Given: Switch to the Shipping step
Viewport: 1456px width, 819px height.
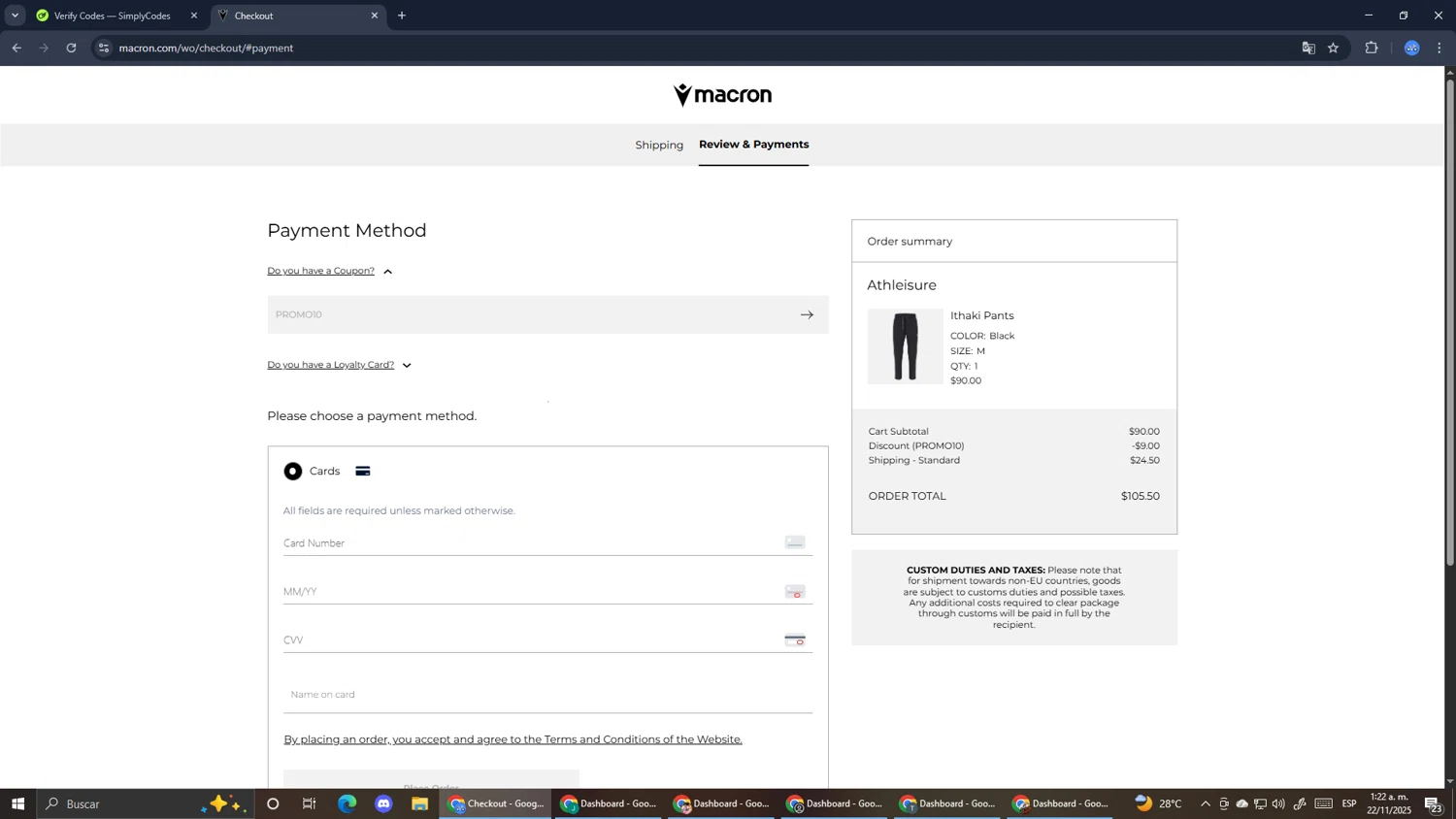Looking at the screenshot, I should tap(659, 146).
